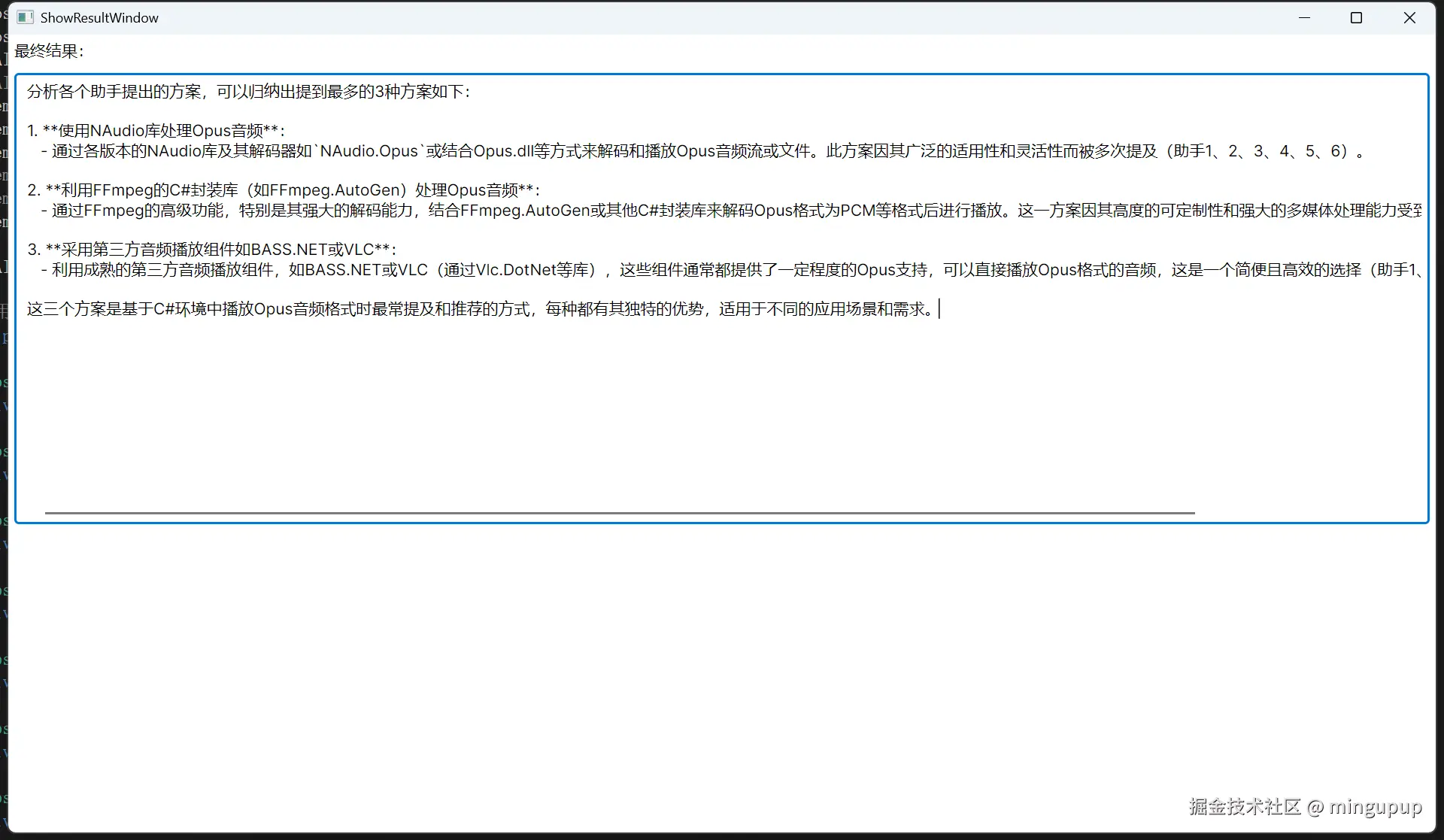1444x840 pixels.
Task: Click the ShowResultWindow title text
Action: click(99, 17)
